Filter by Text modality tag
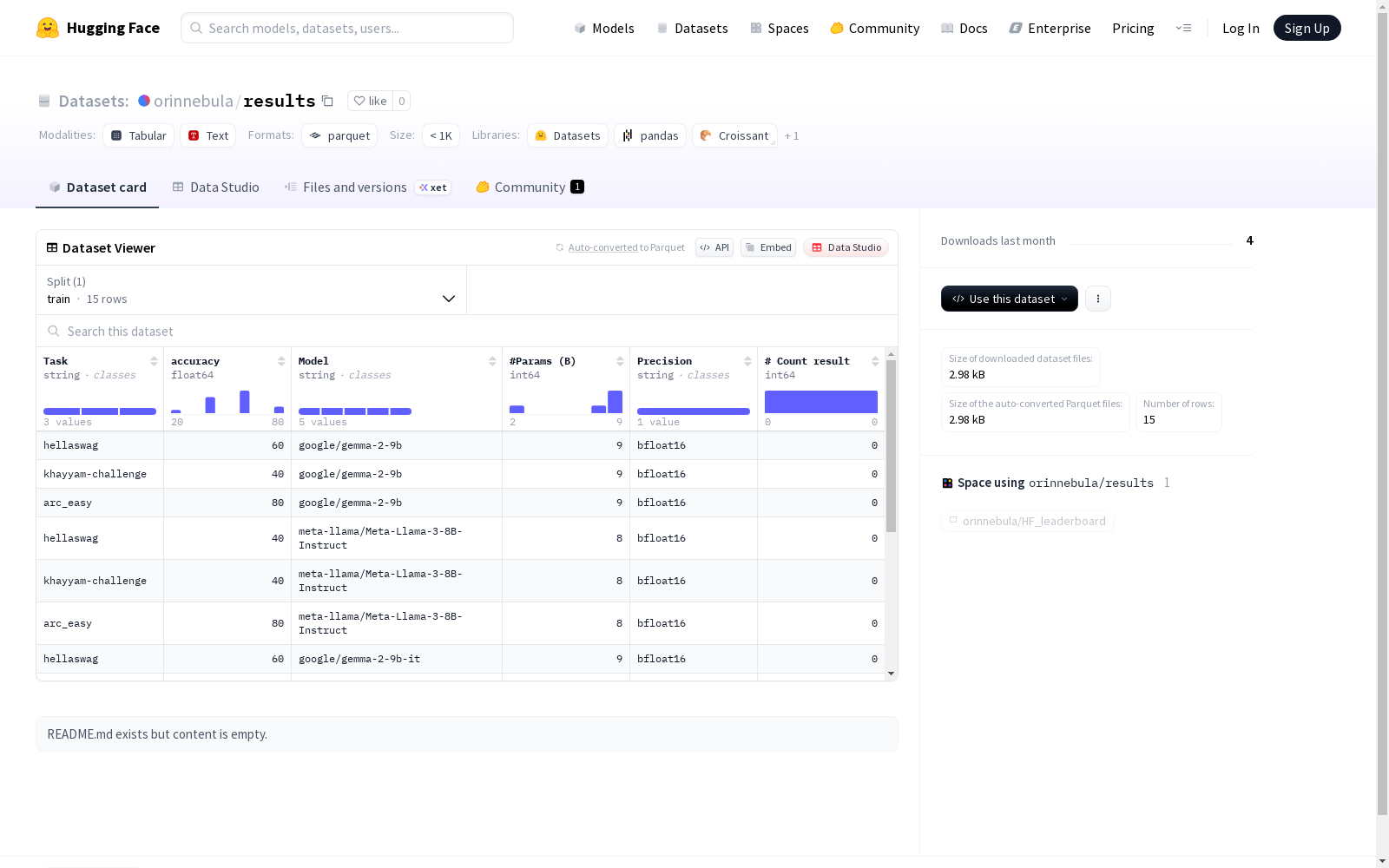 click(208, 135)
